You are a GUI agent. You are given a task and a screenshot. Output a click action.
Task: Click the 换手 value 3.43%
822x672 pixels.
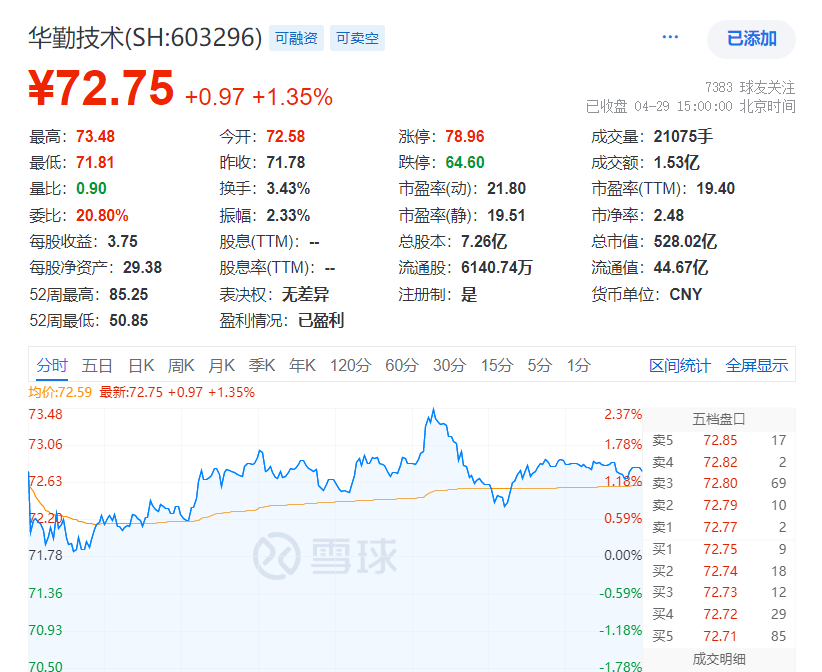click(x=288, y=189)
